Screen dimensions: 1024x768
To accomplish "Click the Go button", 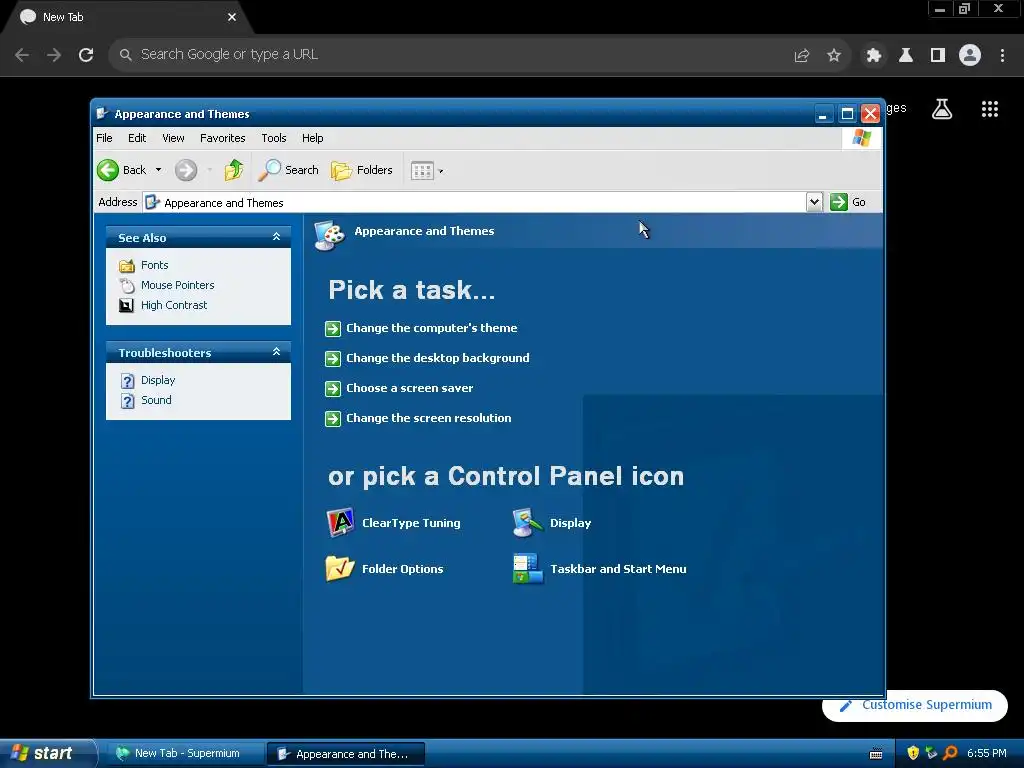I will point(848,202).
